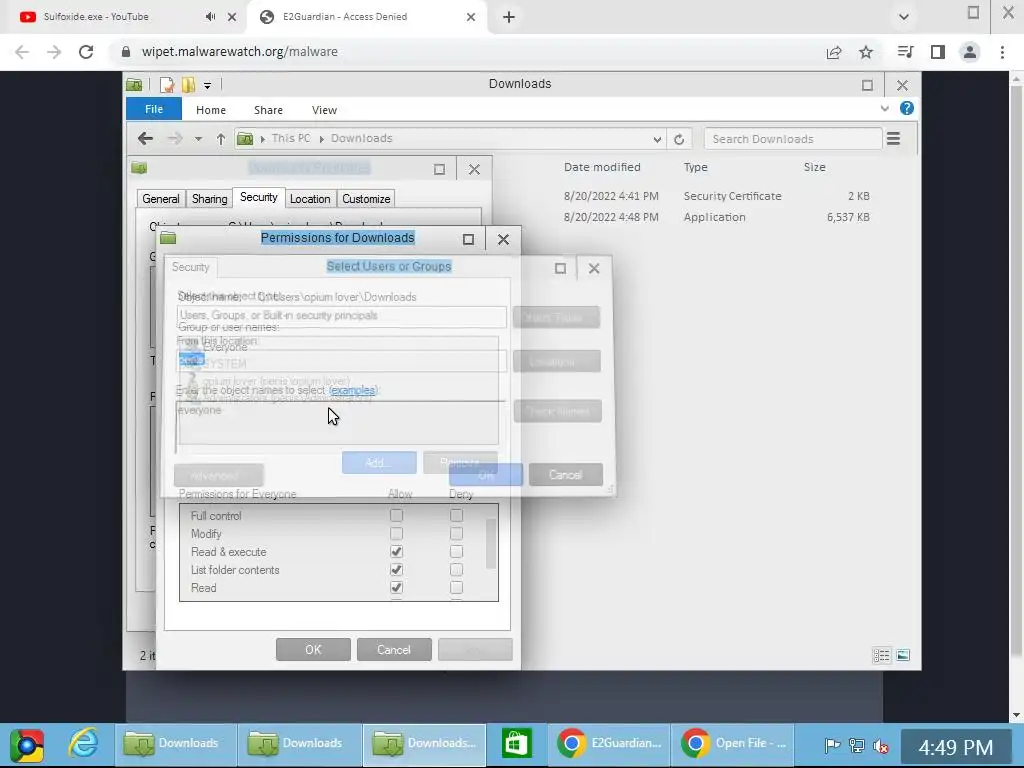
Task: Expand breadcrumb arrow before This PC
Action: coord(263,139)
